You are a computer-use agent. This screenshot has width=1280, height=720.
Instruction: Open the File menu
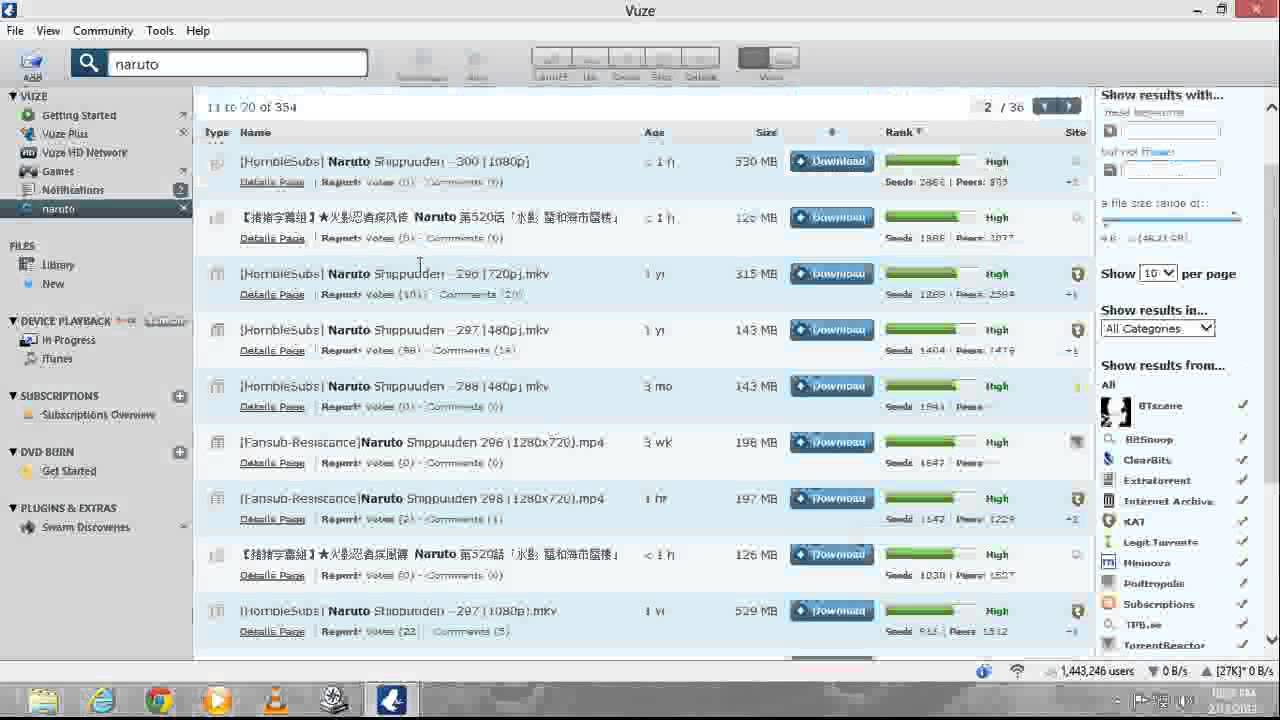pyautogui.click(x=15, y=31)
